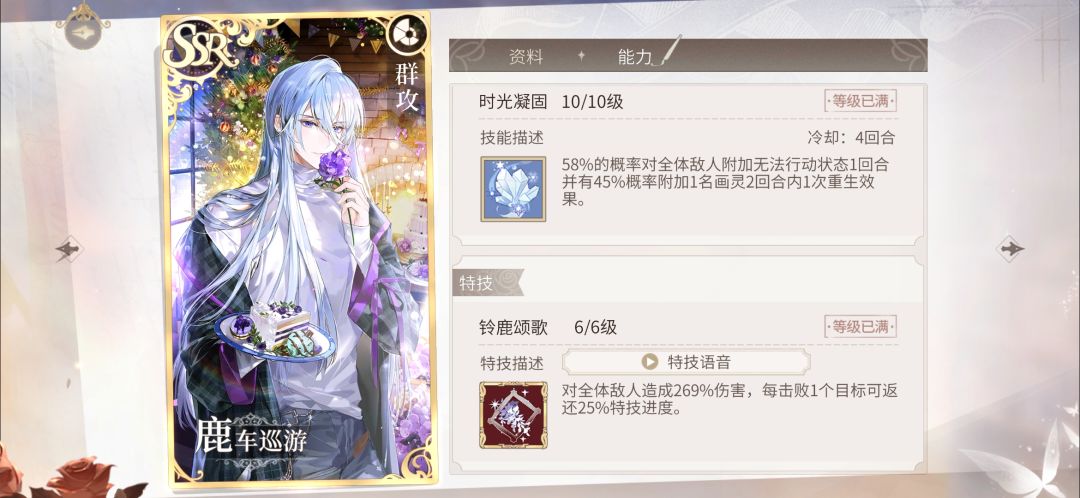
Task: Click 等级已满 button for 铃鹿颂歌
Action: point(861,326)
